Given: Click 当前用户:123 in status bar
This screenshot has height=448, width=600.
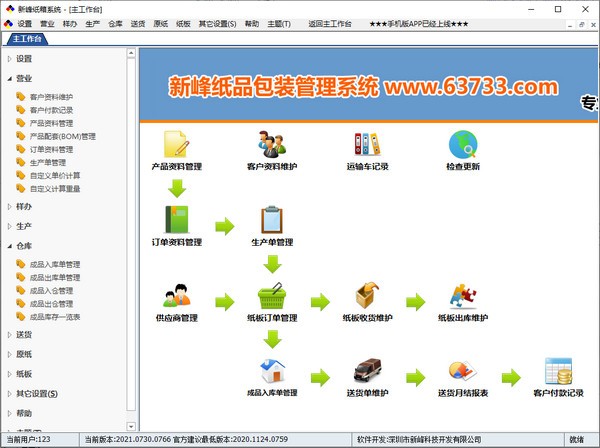Looking at the screenshot, I should pyautogui.click(x=28, y=440).
